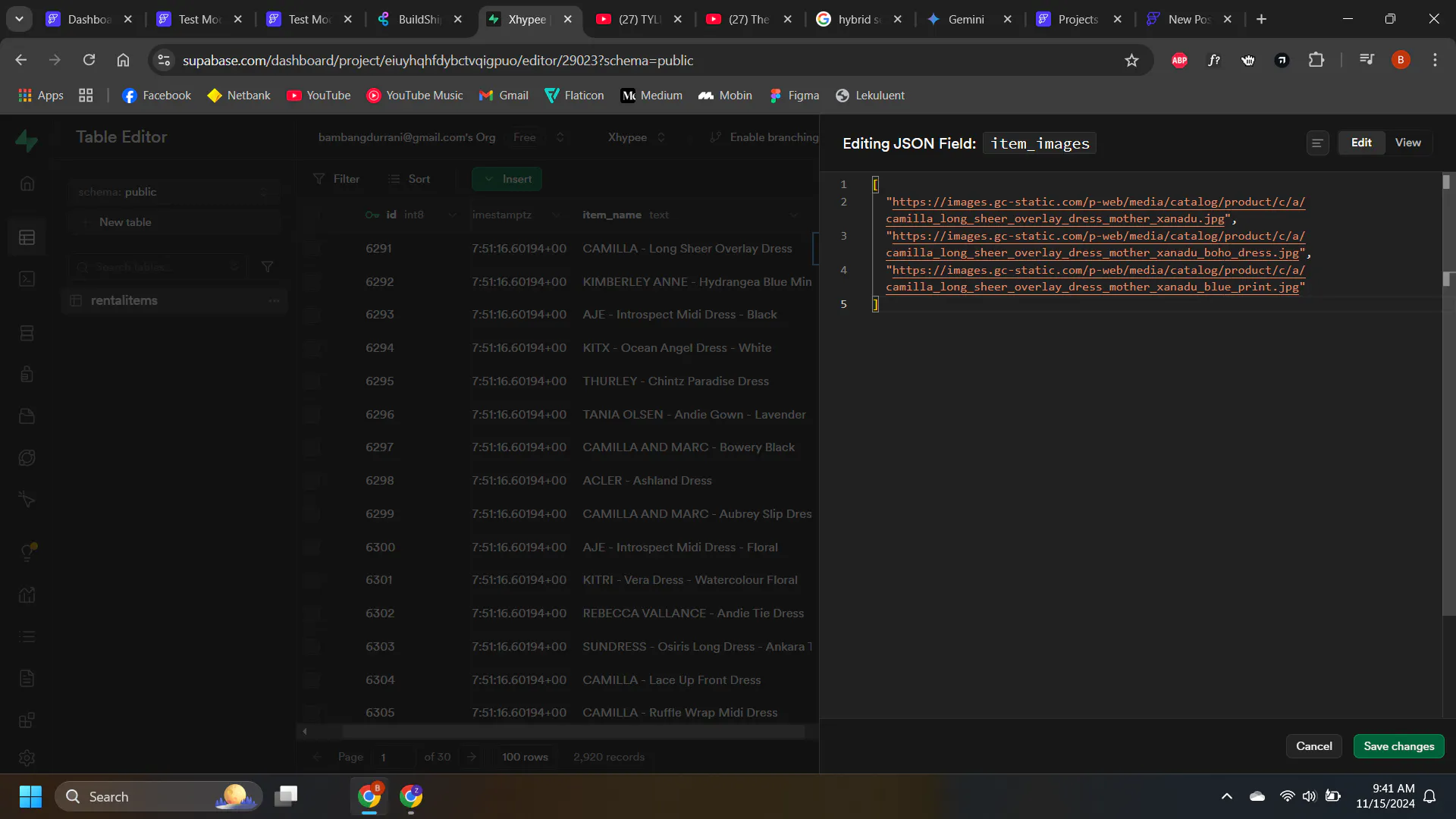Open Reports chart icon in sidebar
This screenshot has height=819, width=1456.
coord(27,595)
